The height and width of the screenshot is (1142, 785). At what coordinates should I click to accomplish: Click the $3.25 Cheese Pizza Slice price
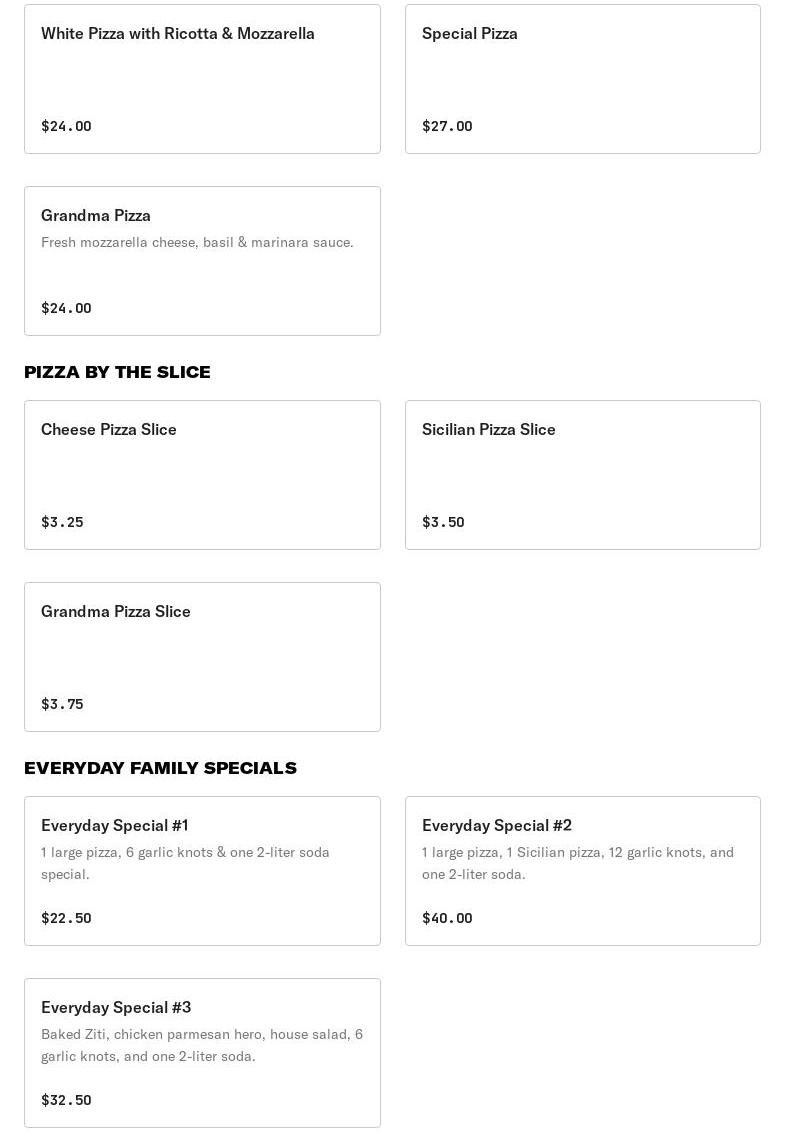pos(62,522)
